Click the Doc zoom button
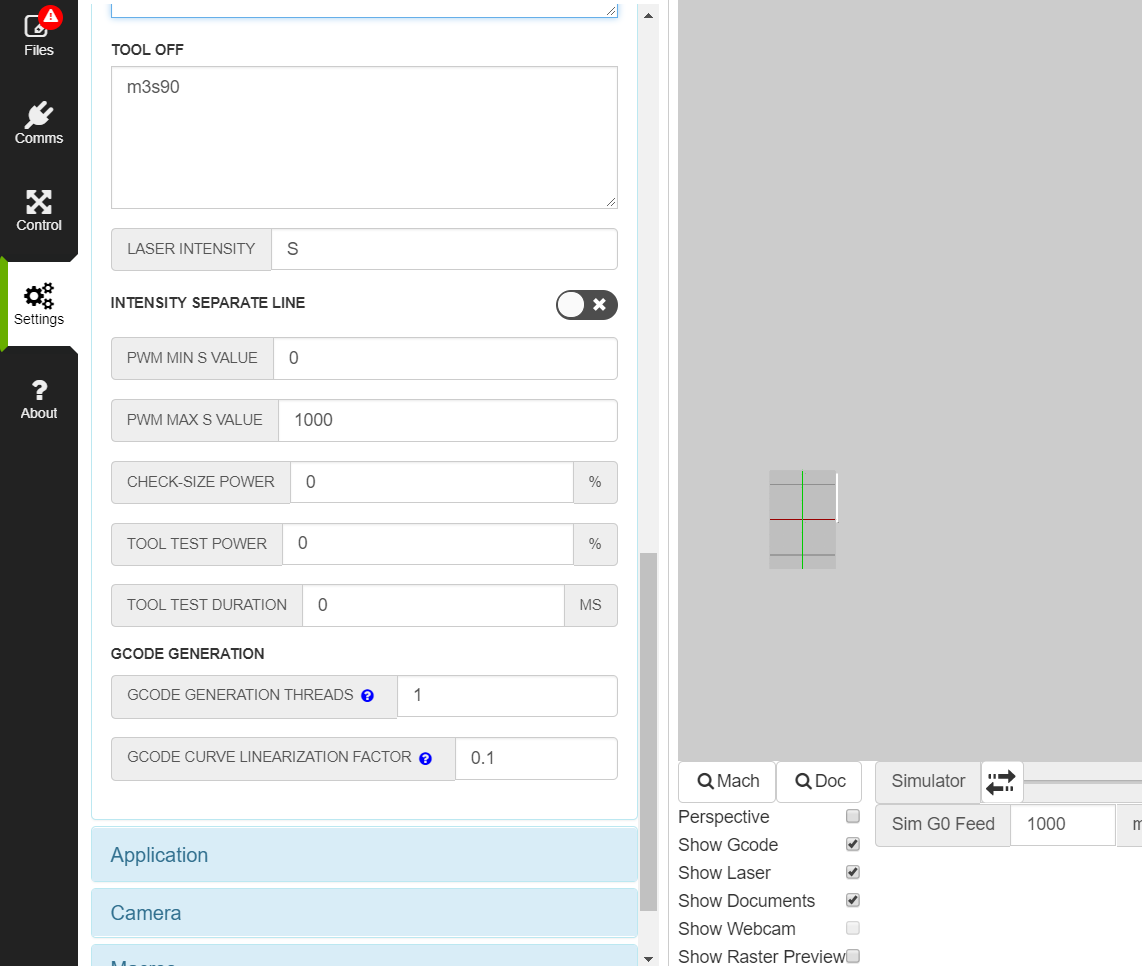 coord(820,782)
